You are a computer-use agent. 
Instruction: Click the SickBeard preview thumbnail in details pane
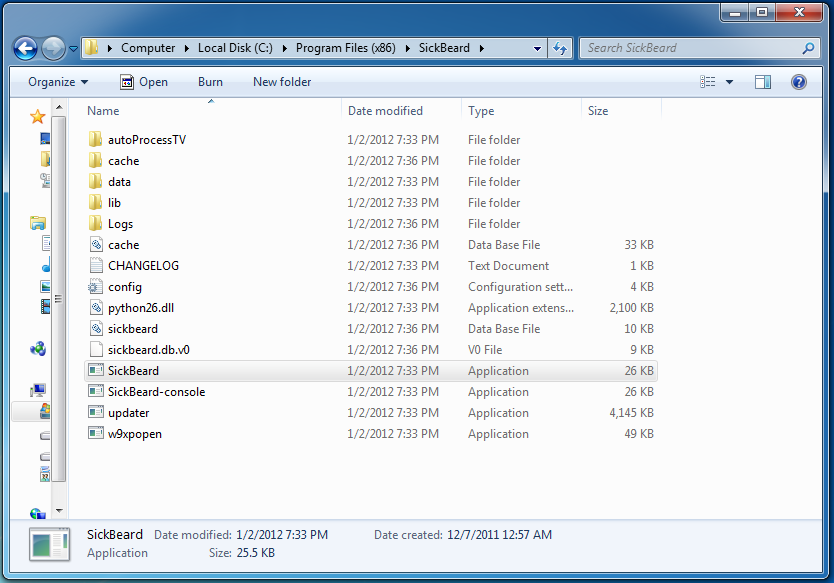pos(49,544)
